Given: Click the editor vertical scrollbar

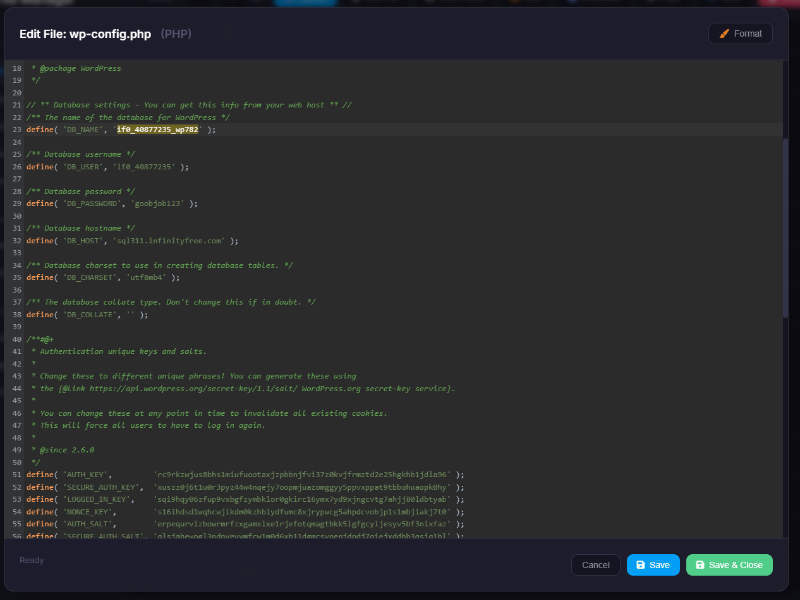Looking at the screenshot, I should (x=785, y=227).
